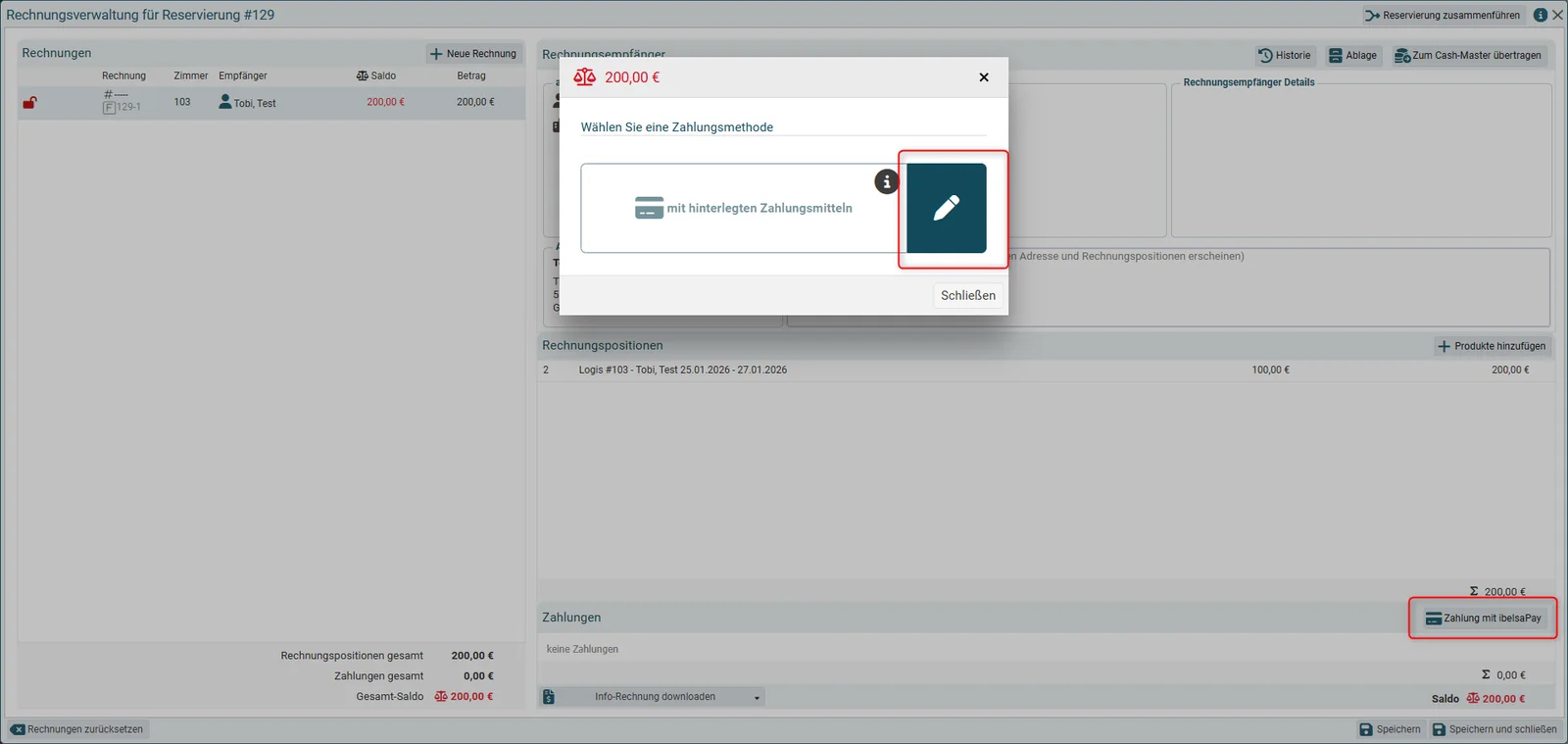Close the Rechnungsverwaltung window
1568x744 pixels.
tap(1557, 15)
